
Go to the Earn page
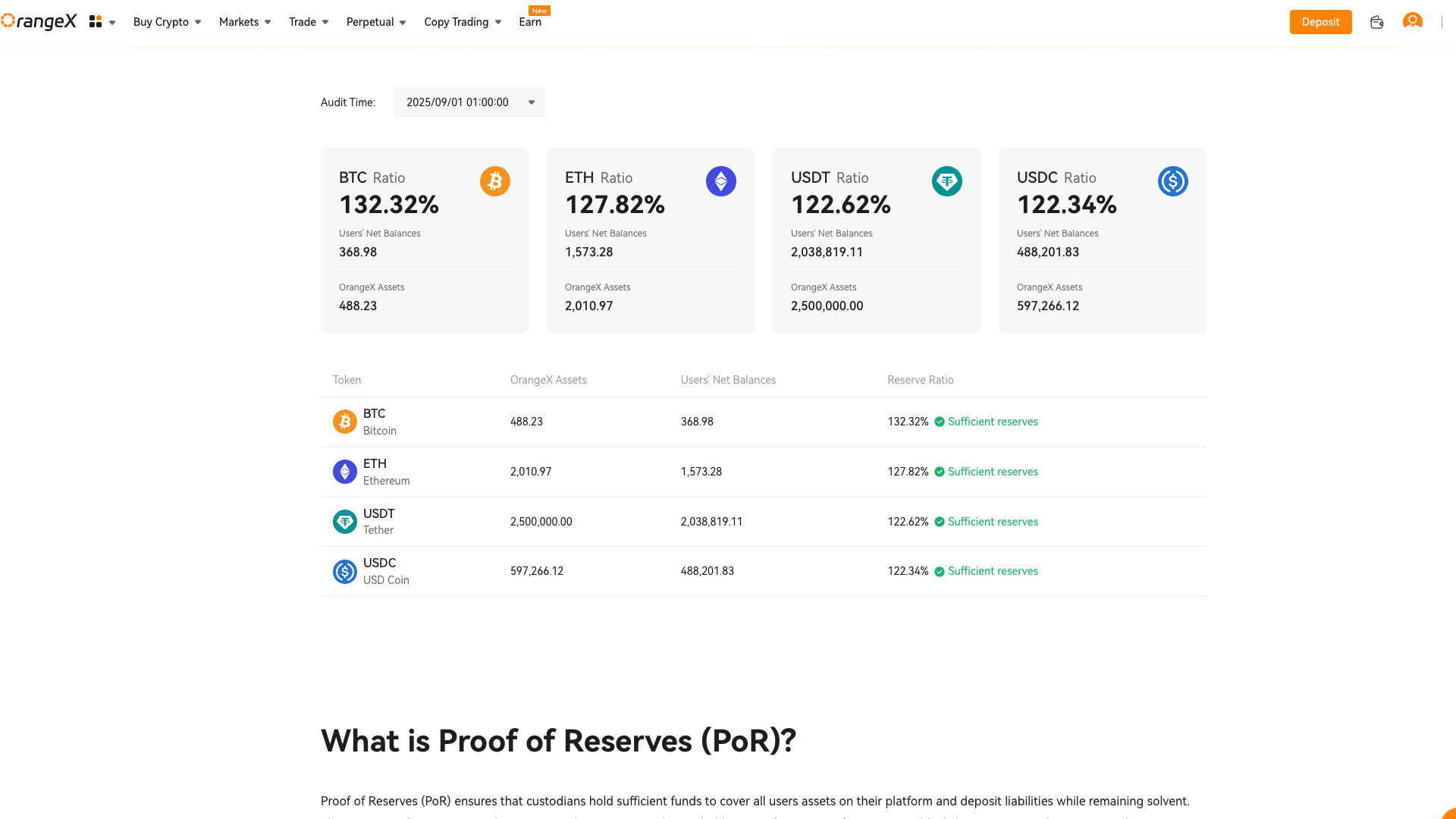coord(530,22)
